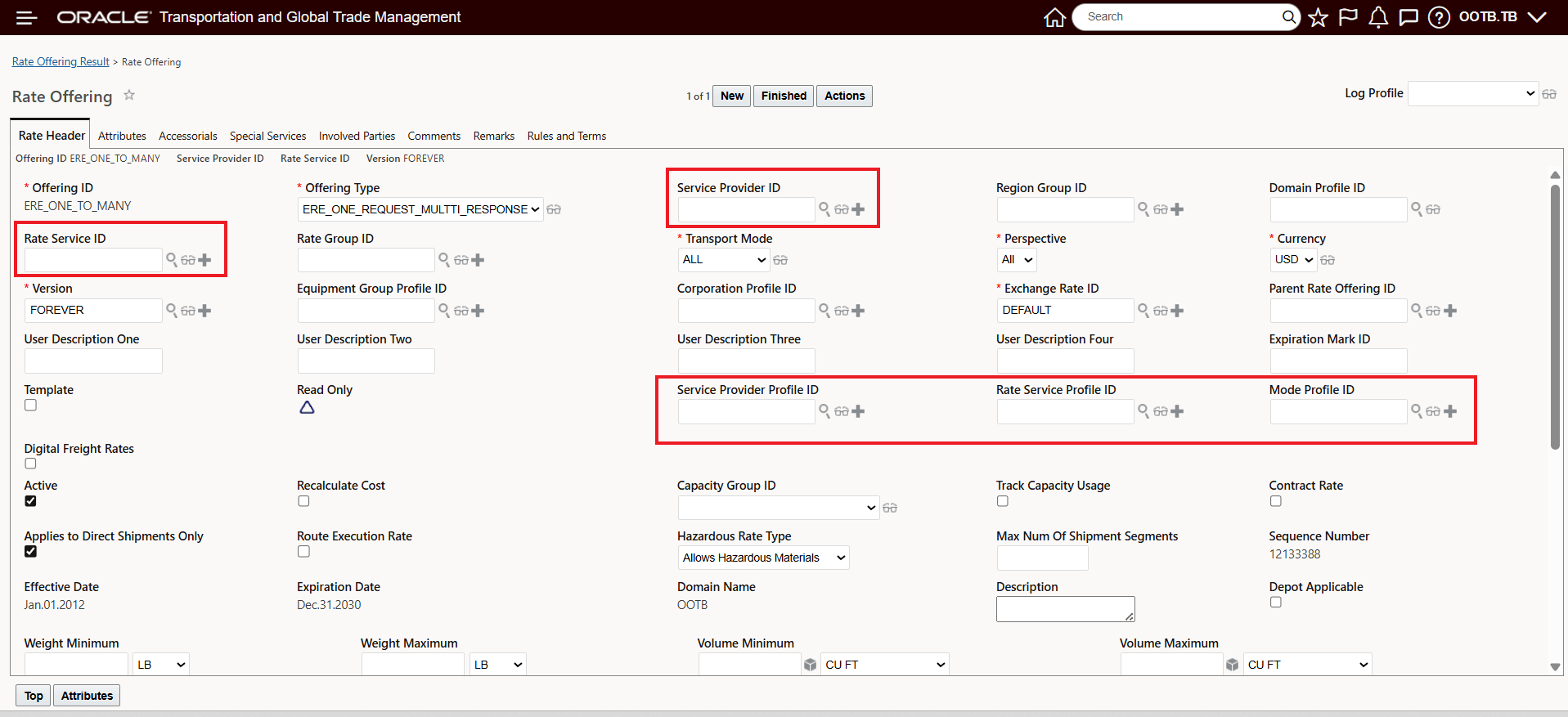This screenshot has height=717, width=1568.
Task: View Transport Mode details glasses icon
Action: coord(780,260)
